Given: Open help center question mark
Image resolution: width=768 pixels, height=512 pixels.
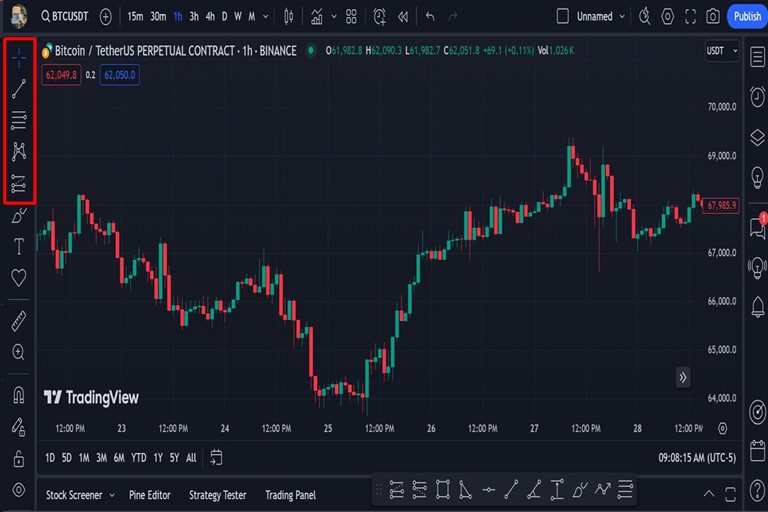Looking at the screenshot, I should pyautogui.click(x=757, y=489).
